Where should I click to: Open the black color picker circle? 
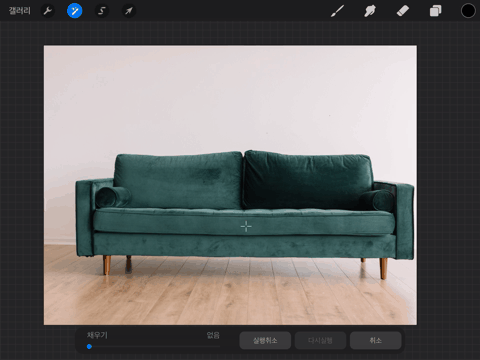coord(468,11)
